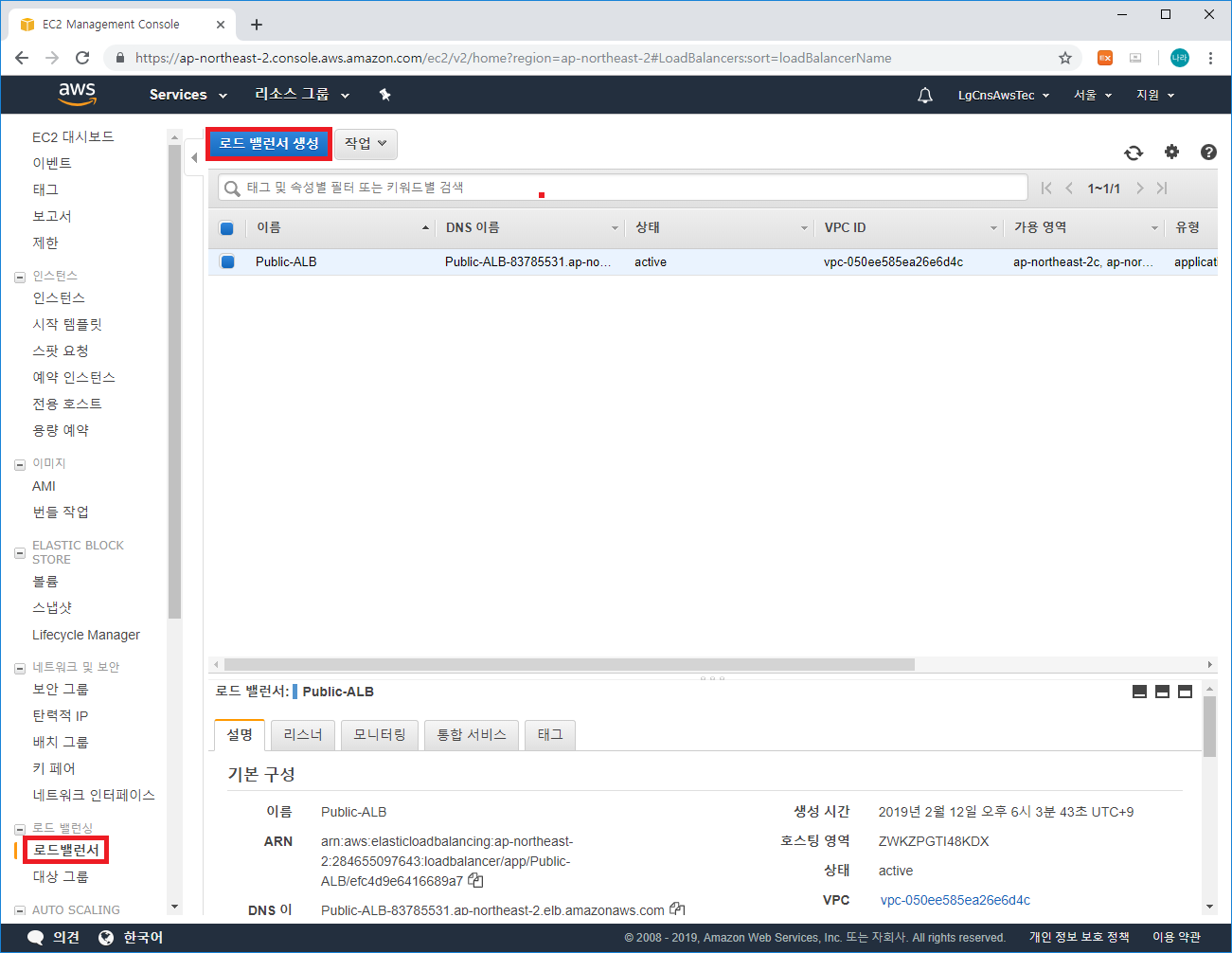Viewport: 1232px width, 953px height.
Task: Open AMI in the sidebar
Action: (44, 486)
